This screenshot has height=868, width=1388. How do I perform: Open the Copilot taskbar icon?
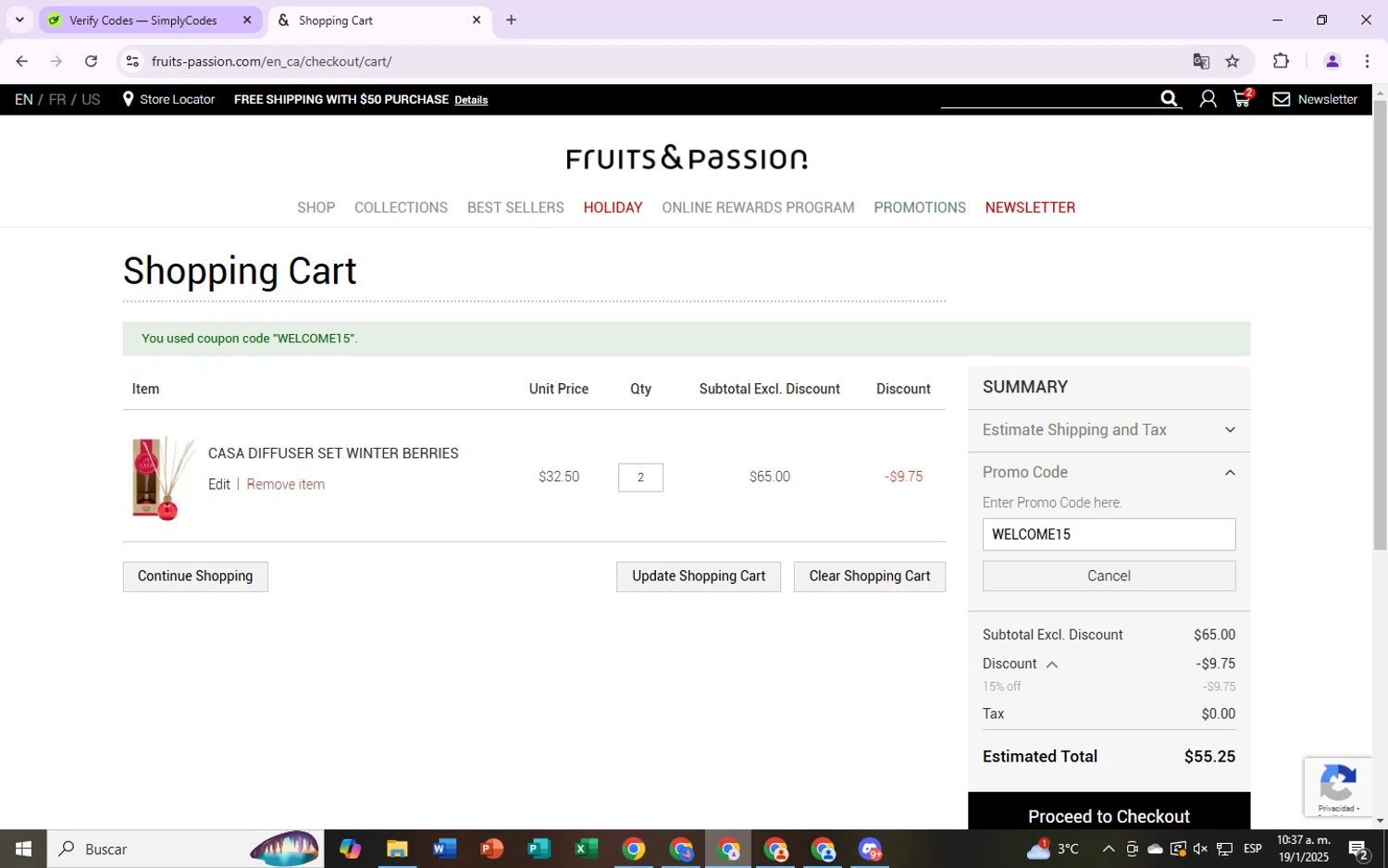click(350, 849)
